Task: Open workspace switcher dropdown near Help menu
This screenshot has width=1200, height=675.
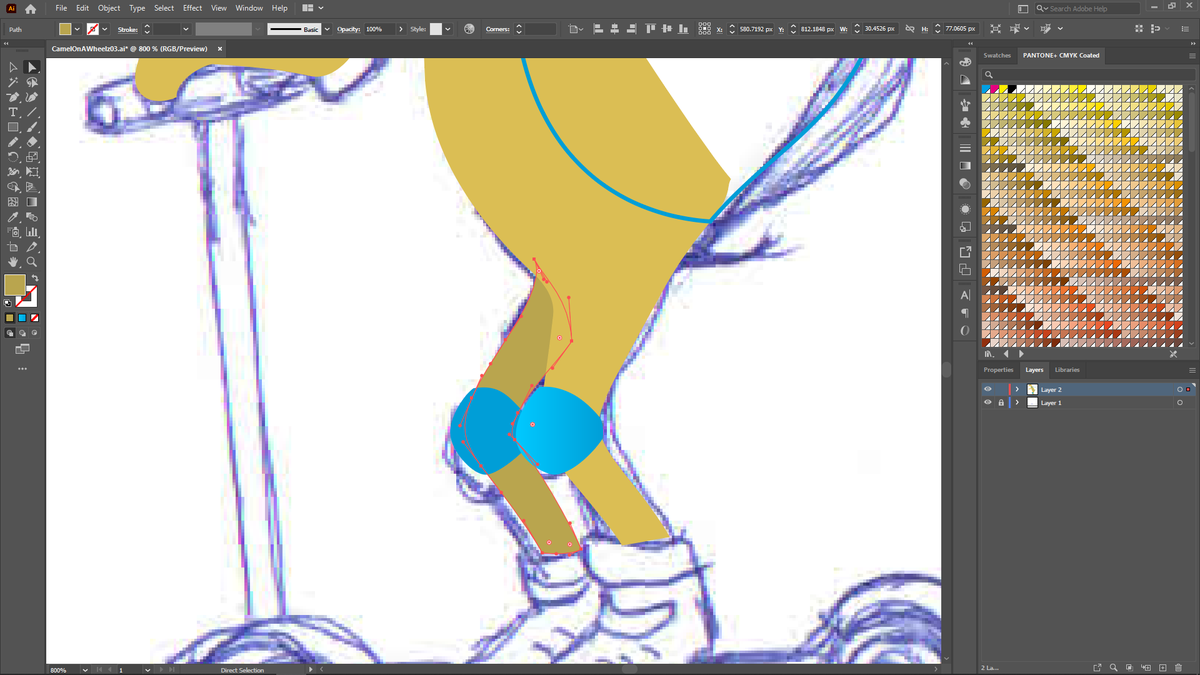Action: pyautogui.click(x=313, y=8)
